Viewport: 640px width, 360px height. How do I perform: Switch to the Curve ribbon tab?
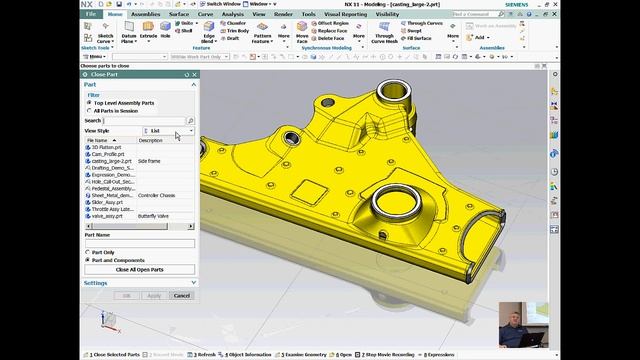(x=205, y=14)
